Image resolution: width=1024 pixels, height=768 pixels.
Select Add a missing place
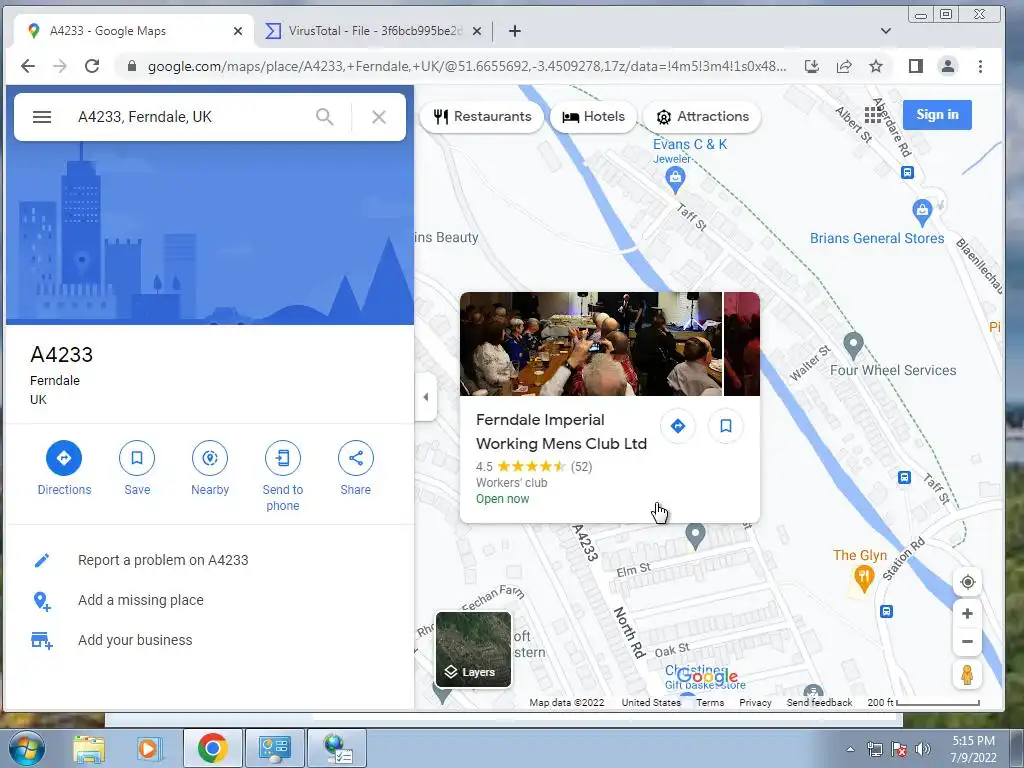click(x=140, y=600)
